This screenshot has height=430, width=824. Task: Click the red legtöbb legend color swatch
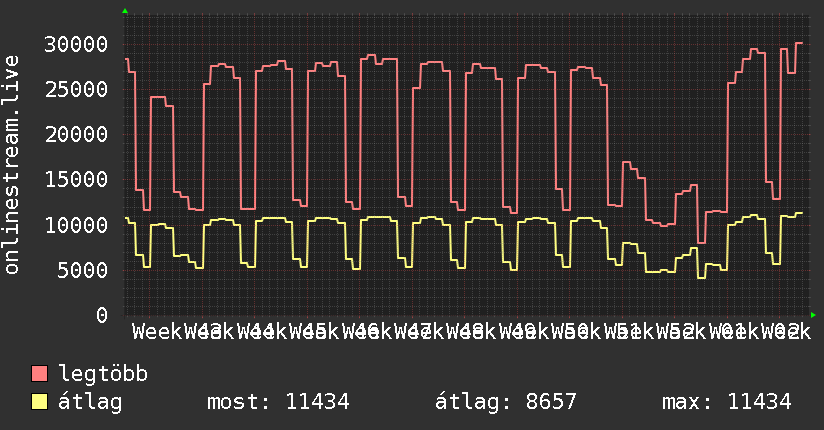pos(40,374)
